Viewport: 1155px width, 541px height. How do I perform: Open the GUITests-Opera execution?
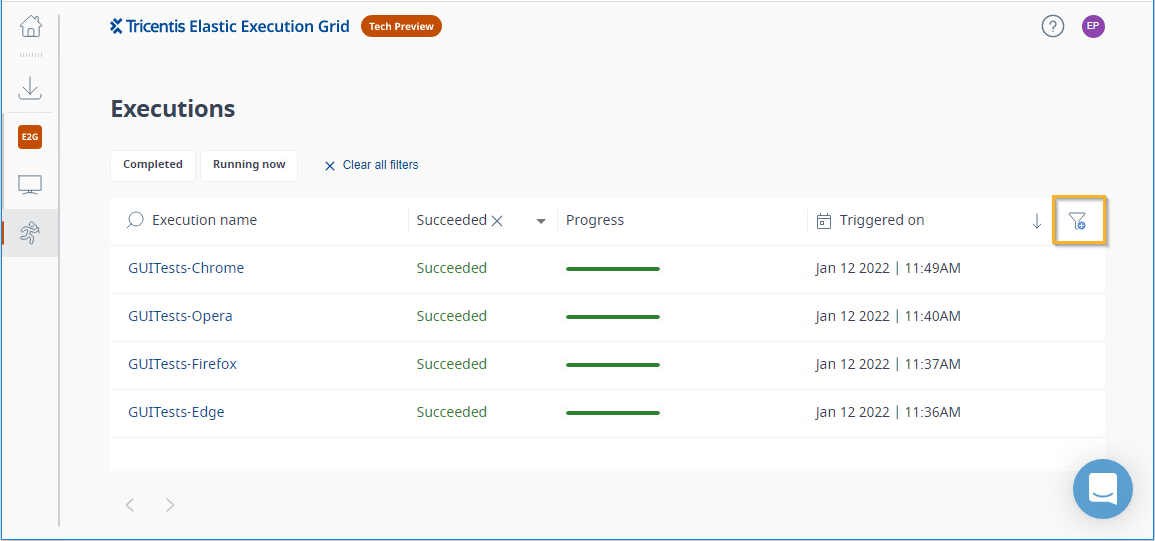click(180, 316)
